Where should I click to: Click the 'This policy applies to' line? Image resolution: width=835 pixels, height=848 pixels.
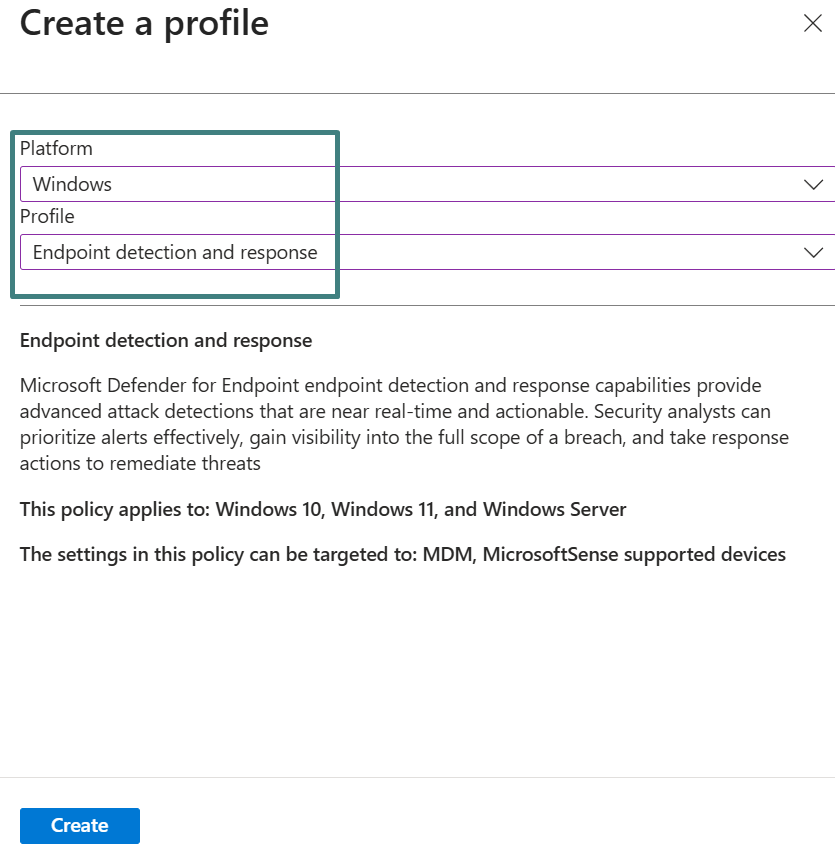point(323,509)
